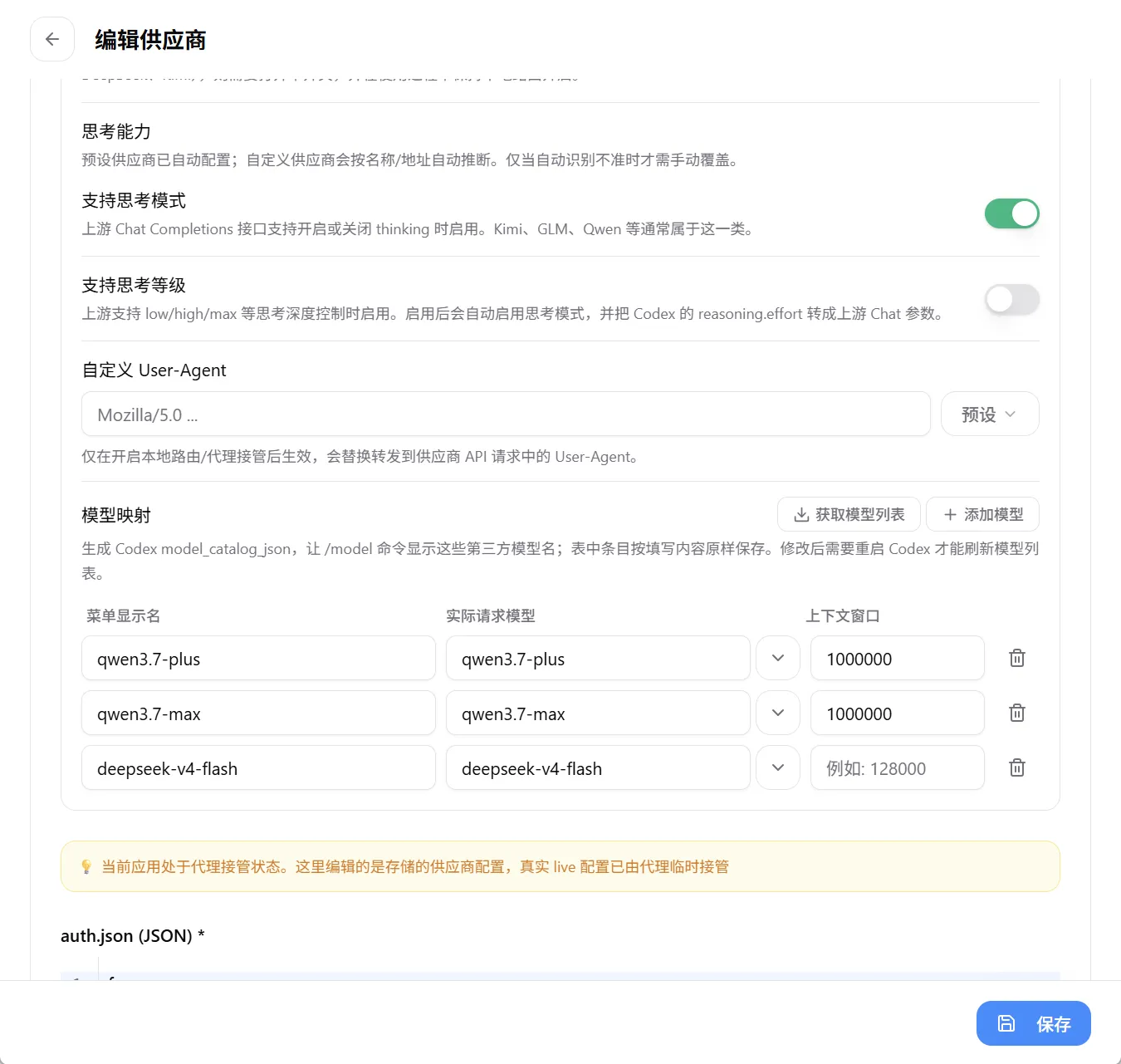Click the 模型映射 section heading

click(x=116, y=516)
